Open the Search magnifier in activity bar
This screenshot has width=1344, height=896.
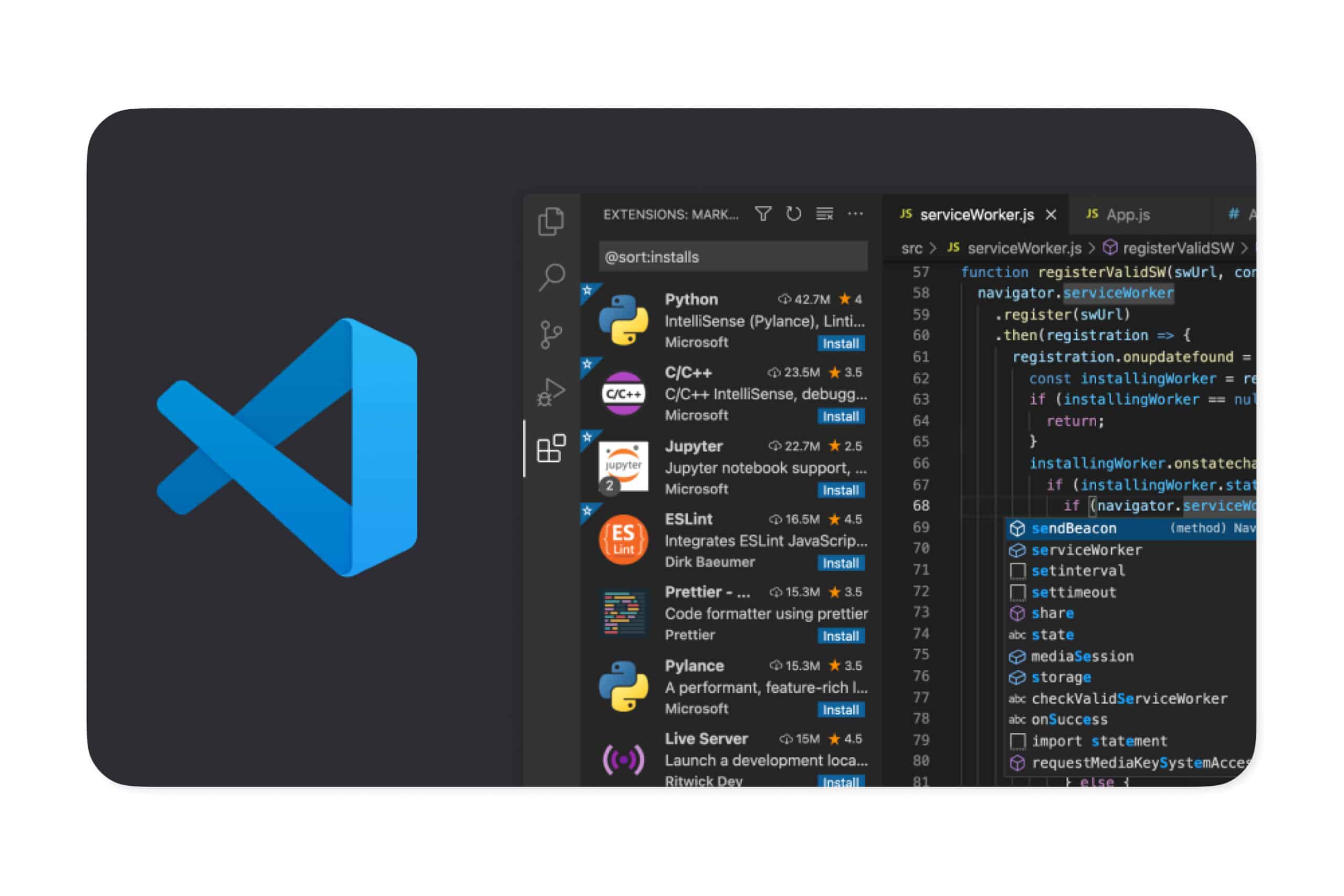pyautogui.click(x=551, y=277)
